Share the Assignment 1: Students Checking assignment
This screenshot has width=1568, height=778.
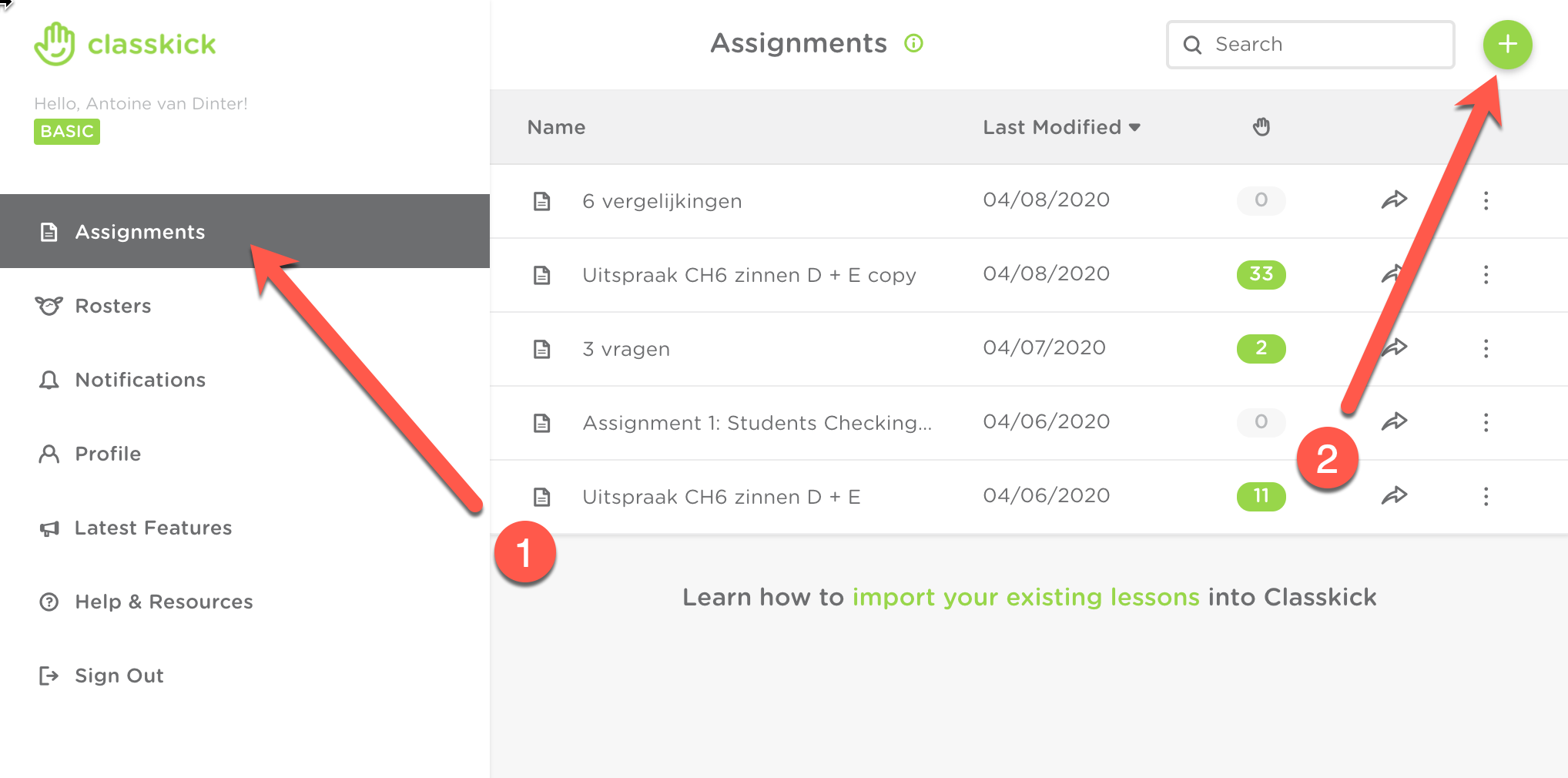click(1394, 421)
